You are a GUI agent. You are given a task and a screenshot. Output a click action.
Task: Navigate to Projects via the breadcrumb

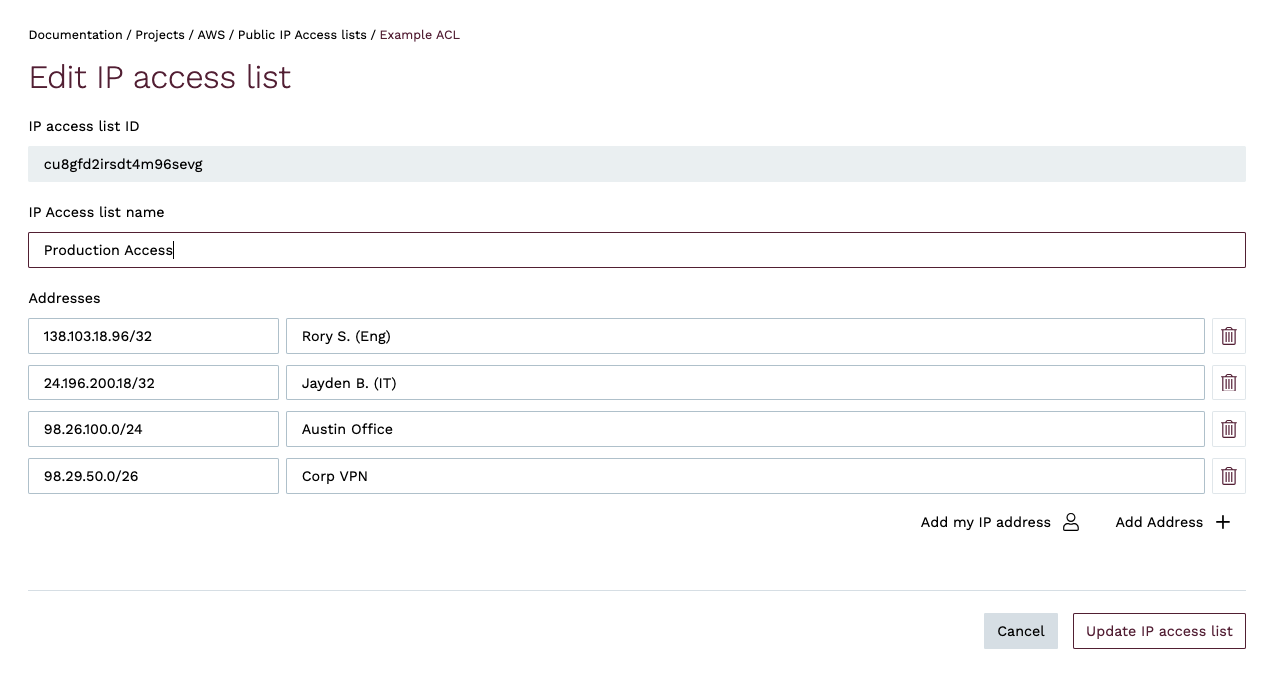pos(160,34)
